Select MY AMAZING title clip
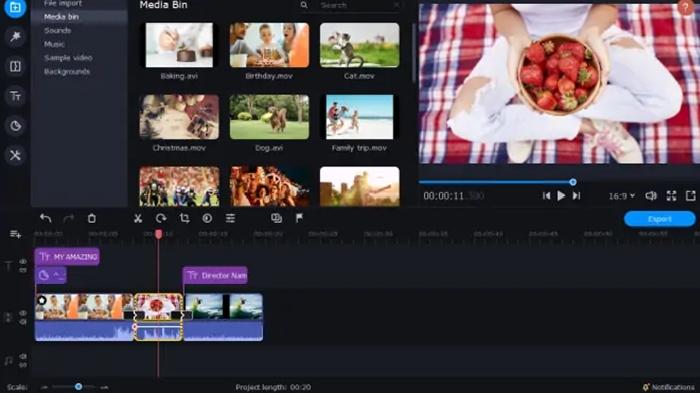Image resolution: width=700 pixels, height=393 pixels. click(67, 257)
